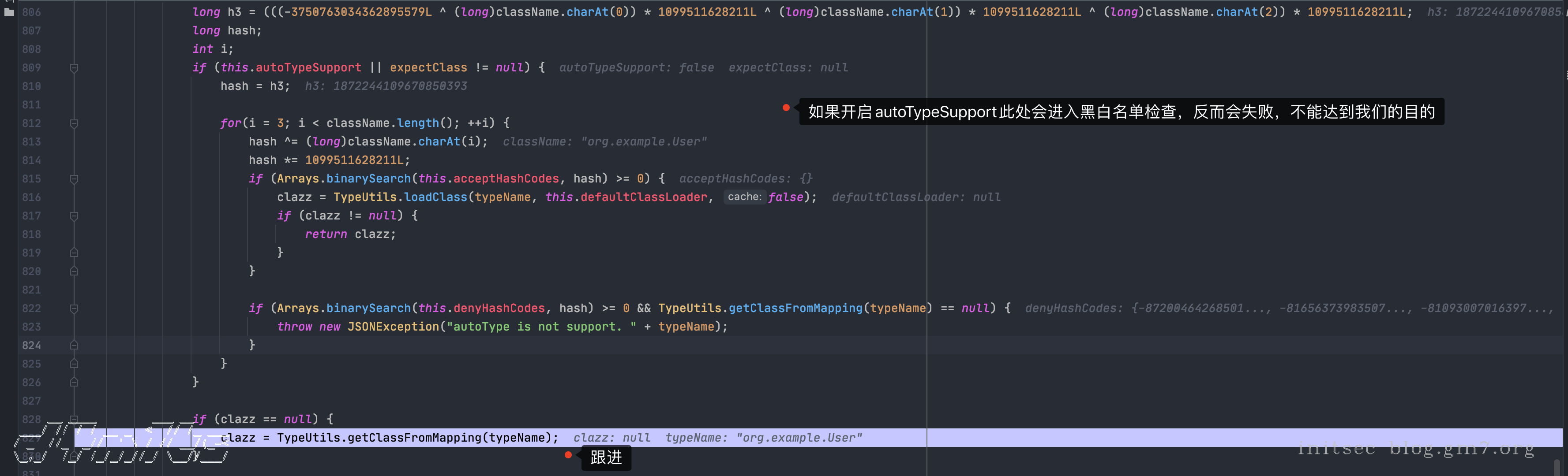1568x476 pixels.
Task: Click the fold end marker at line 825
Action: tap(74, 364)
